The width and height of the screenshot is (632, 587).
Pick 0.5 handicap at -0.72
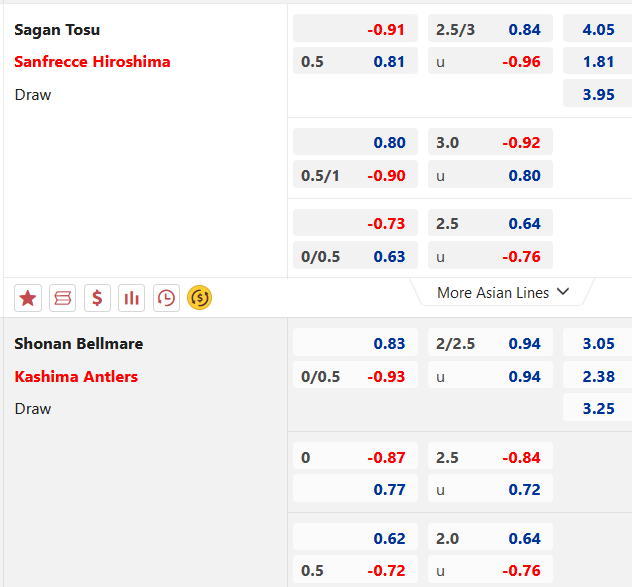click(x=355, y=570)
